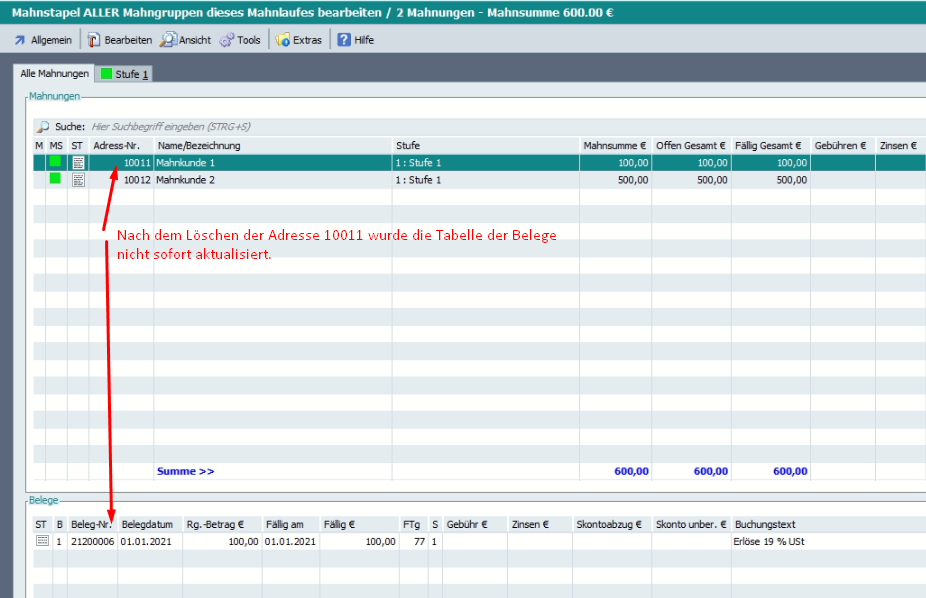The height and width of the screenshot is (598, 926).
Task: Click document status icon for Mahnkunde 2
Action: click(78, 180)
